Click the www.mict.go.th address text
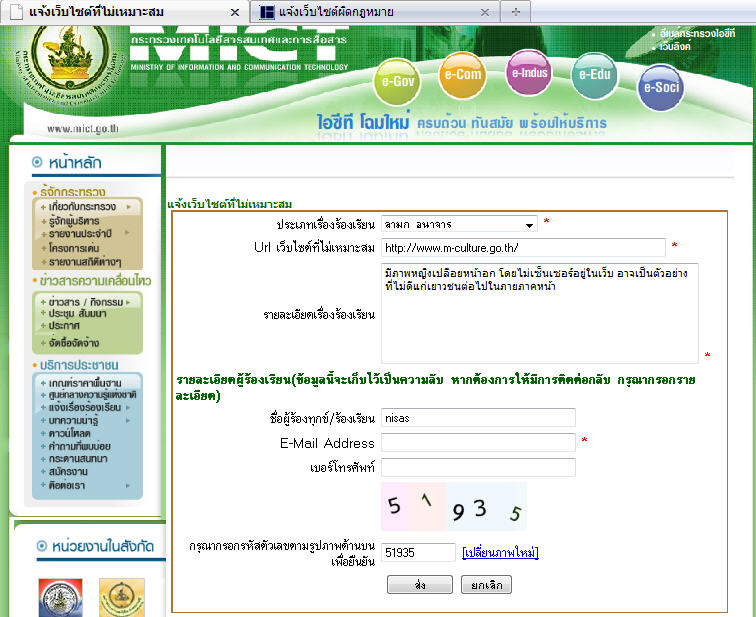Screen dimensions: 756x617 pos(83,129)
